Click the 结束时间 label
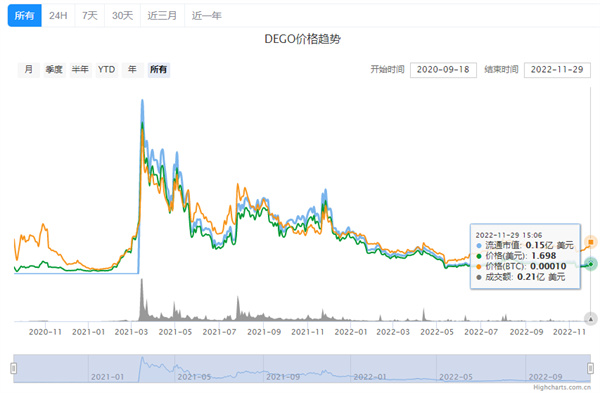Screen dimensions: 600x393 (x=501, y=69)
